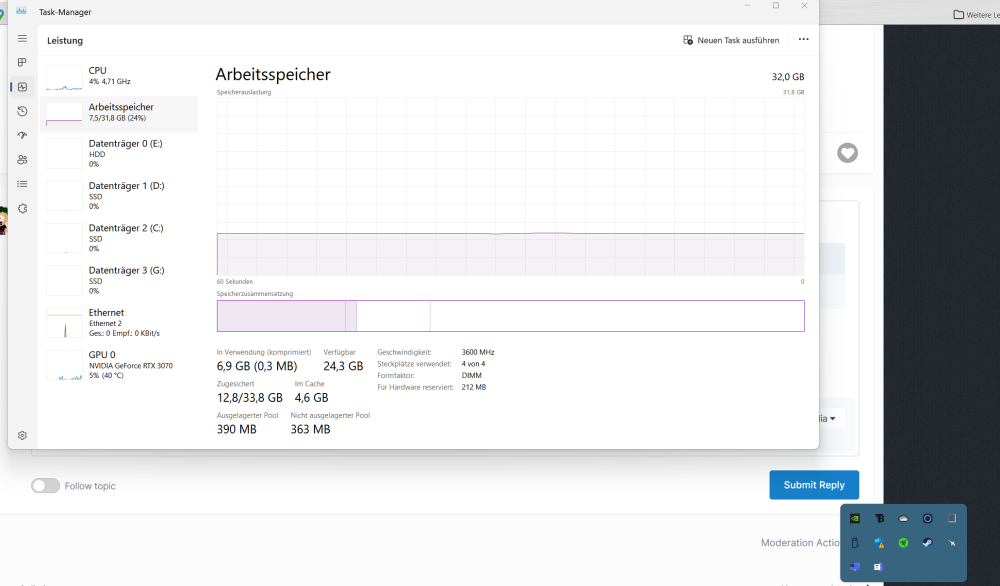
Task: Open the three-dots more options menu
Action: 803,40
